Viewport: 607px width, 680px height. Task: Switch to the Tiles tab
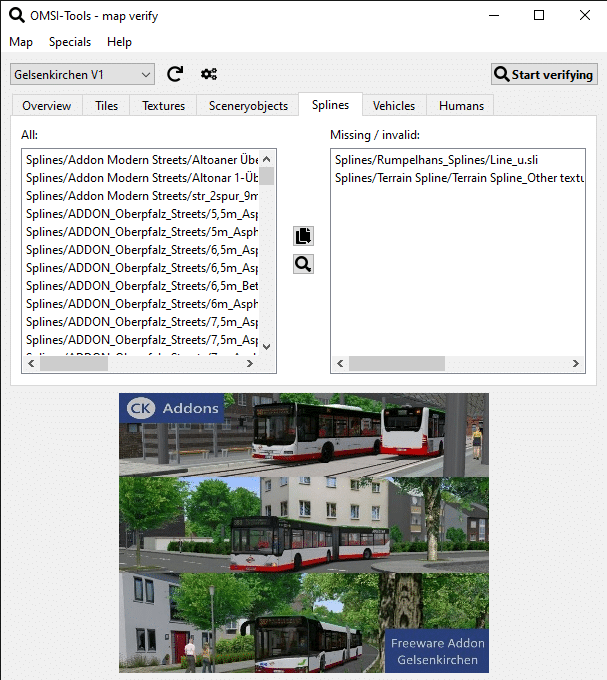[x=106, y=105]
